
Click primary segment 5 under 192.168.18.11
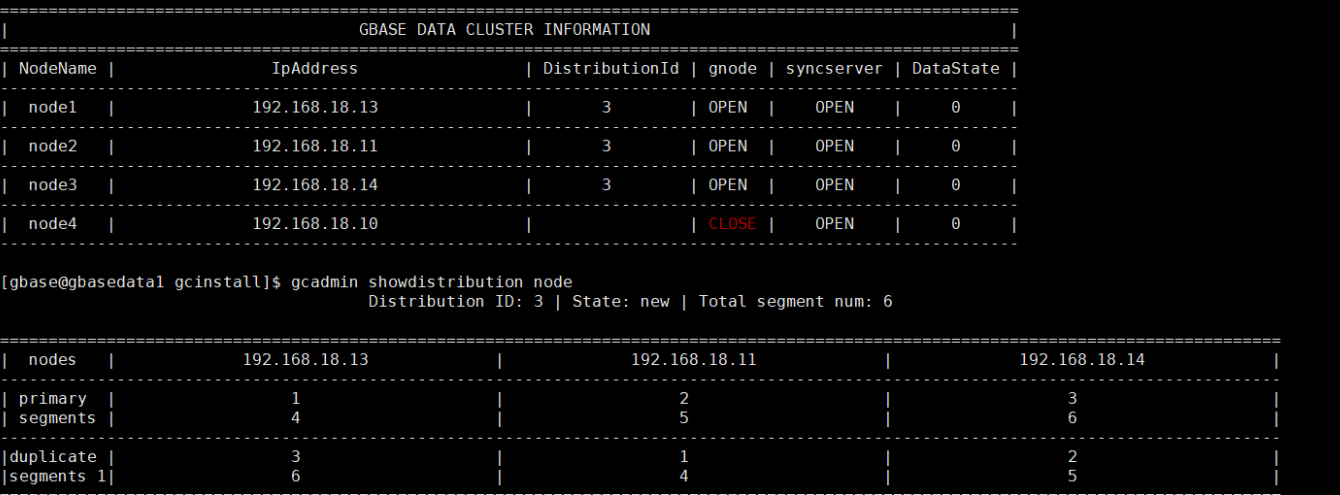click(x=684, y=418)
